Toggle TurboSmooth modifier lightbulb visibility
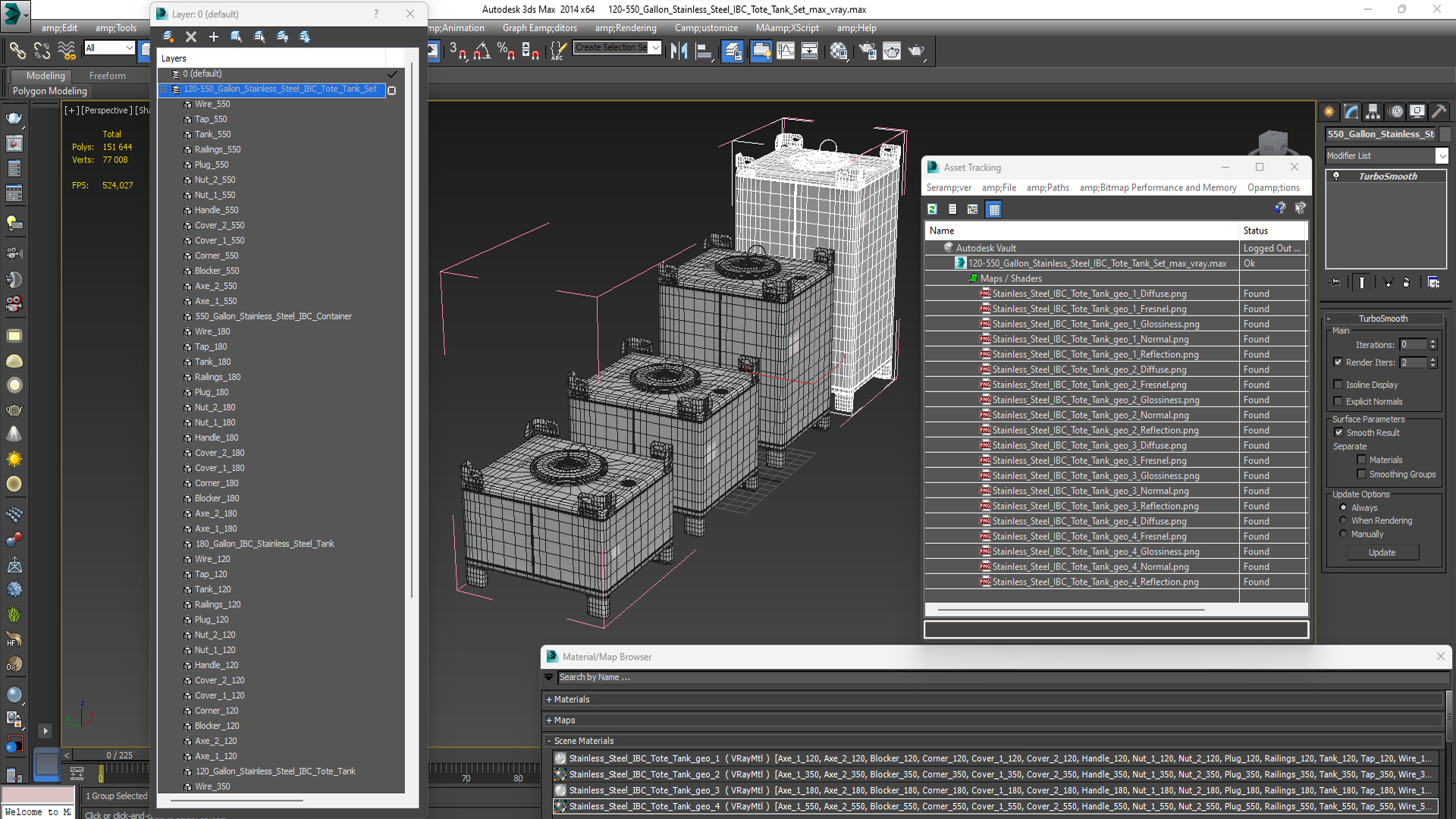The image size is (1456, 819). coord(1336,176)
